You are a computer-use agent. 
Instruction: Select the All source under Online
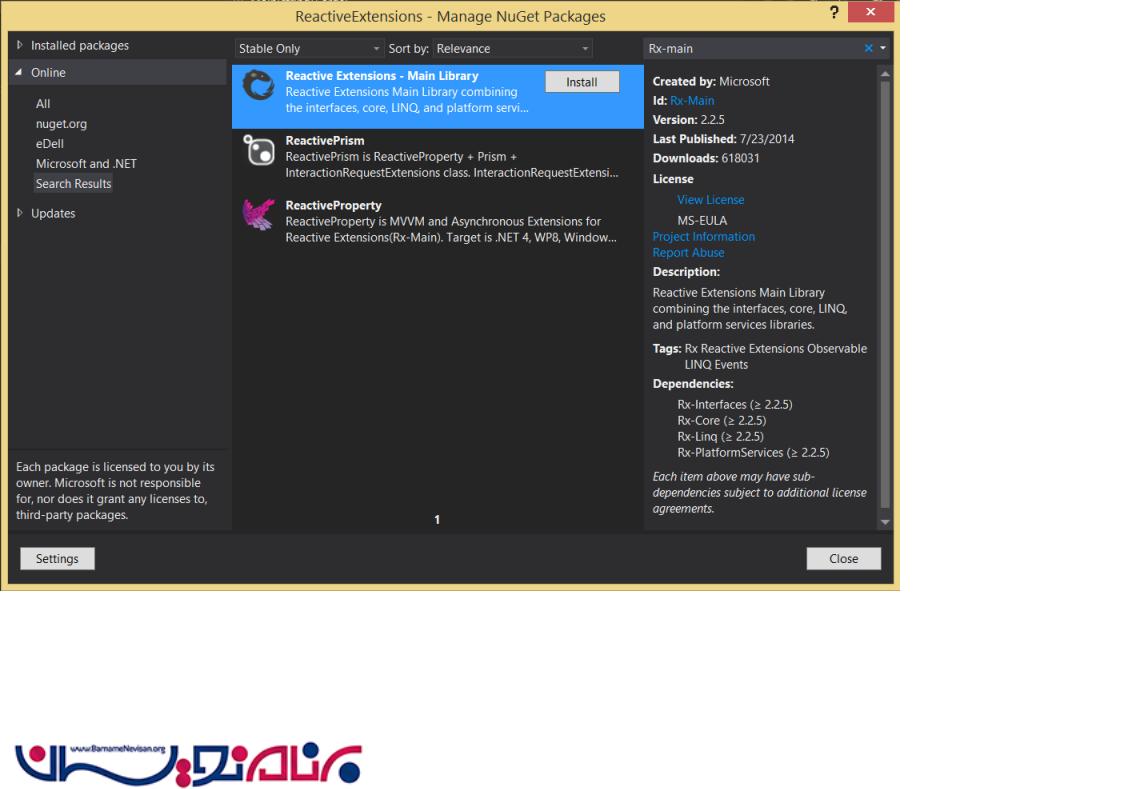43,103
